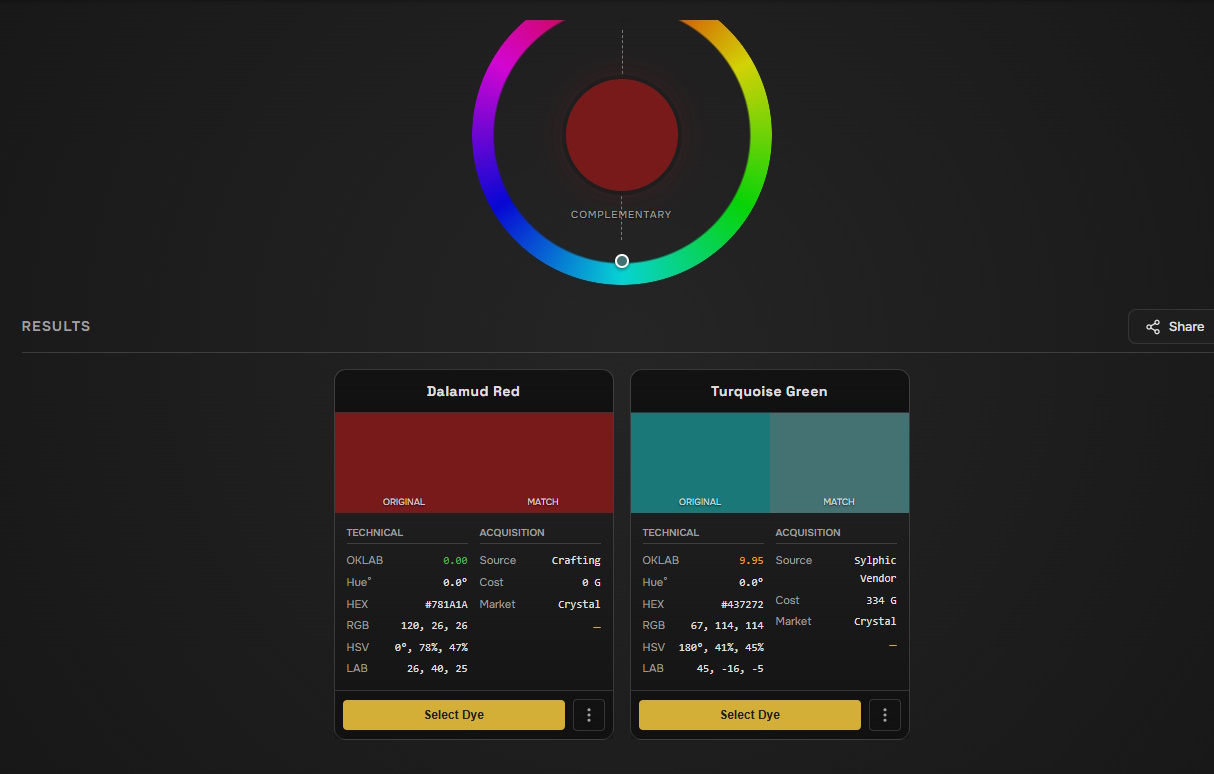The width and height of the screenshot is (1214, 774).
Task: Click LAB value 26, 40, 25
Action: click(x=437, y=668)
